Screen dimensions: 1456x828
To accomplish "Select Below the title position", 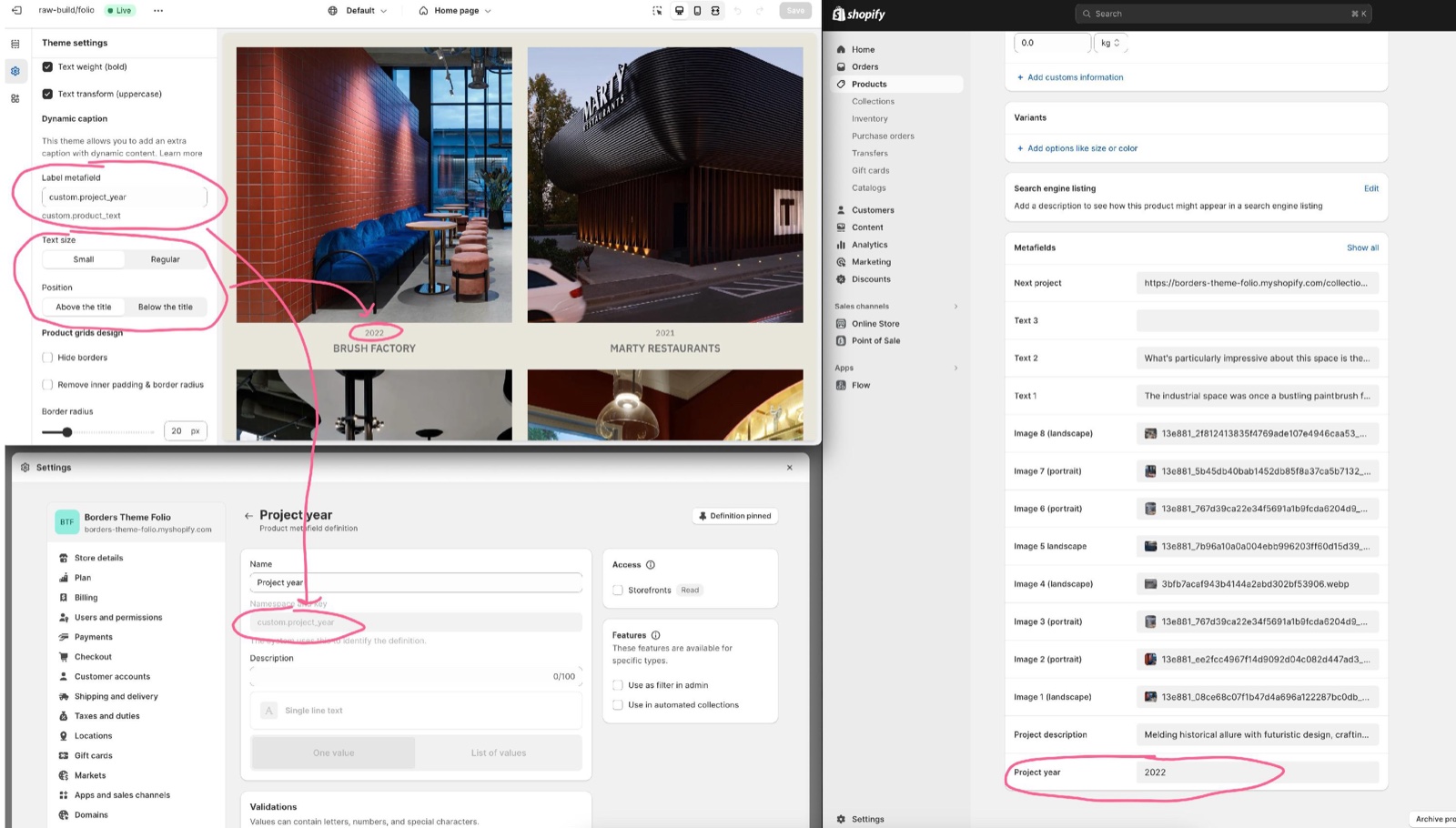I will [x=165, y=307].
